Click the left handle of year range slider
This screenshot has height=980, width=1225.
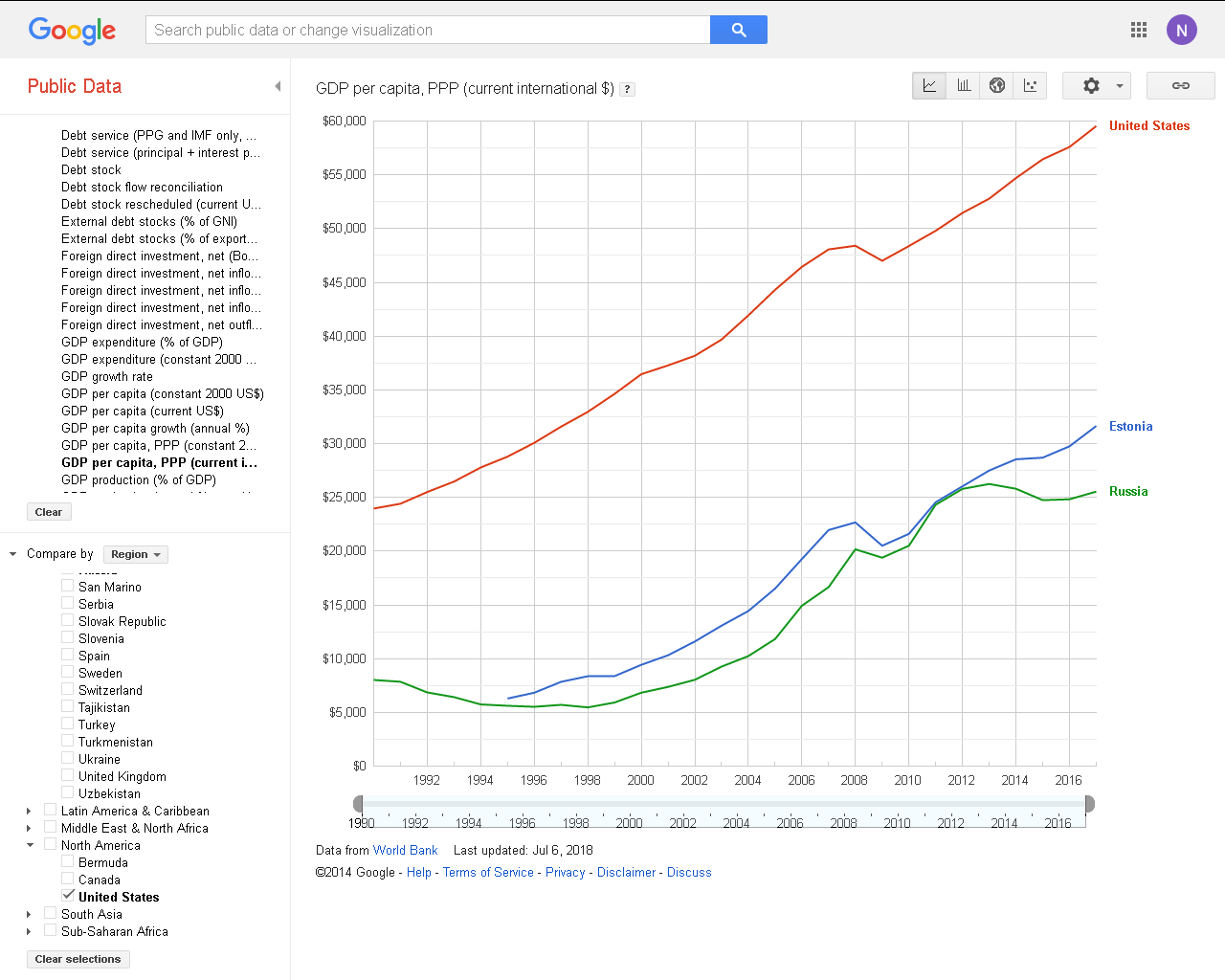[x=358, y=804]
